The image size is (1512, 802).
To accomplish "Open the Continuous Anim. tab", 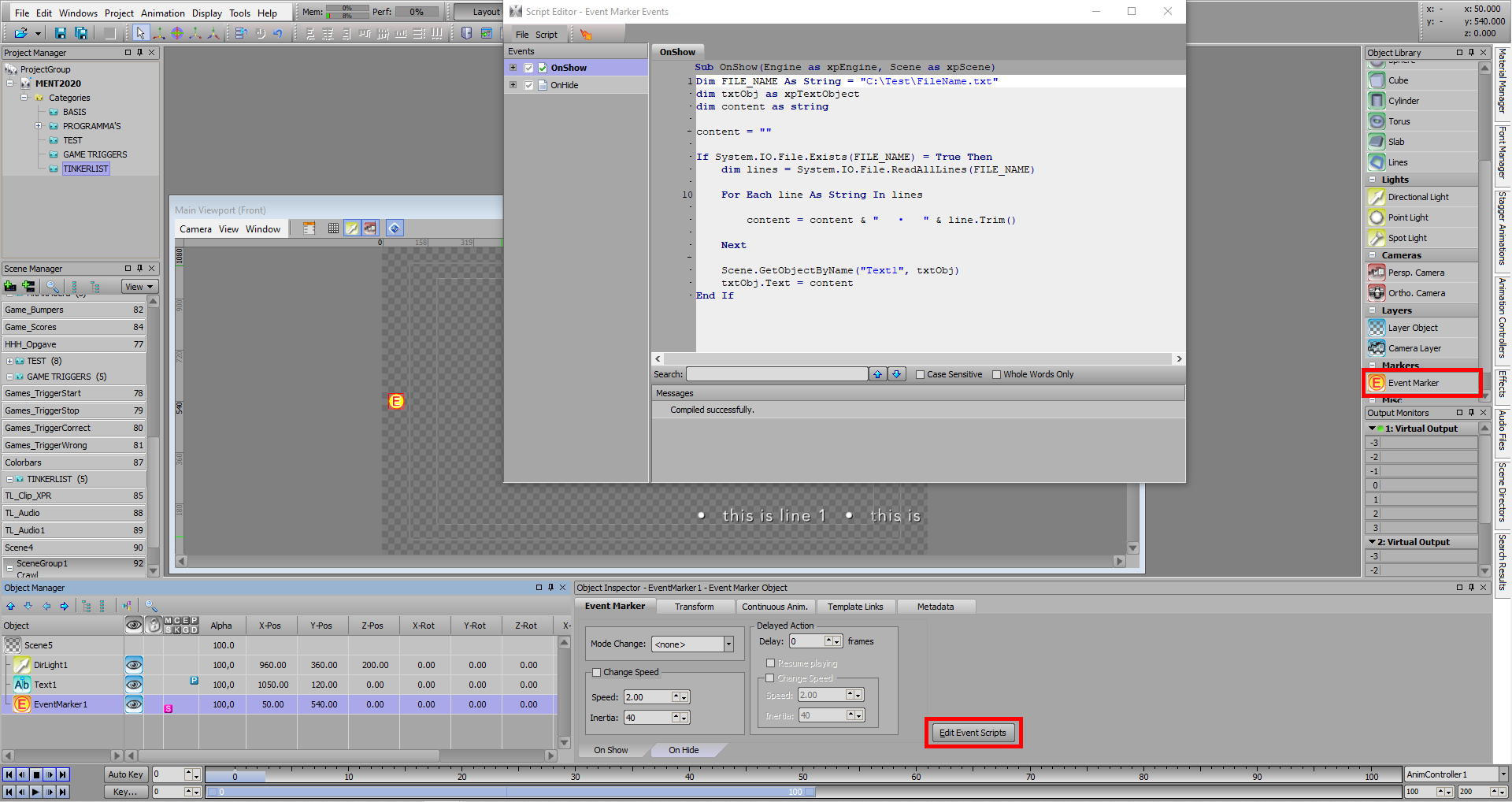I will click(x=774, y=607).
